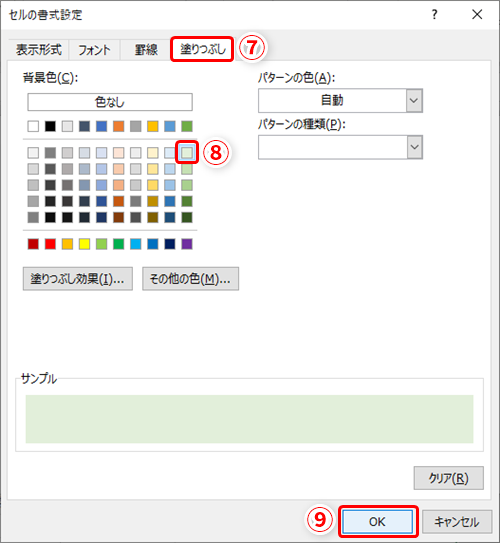
Task: Choose the yellow standard color swatch
Action: pos(84,244)
